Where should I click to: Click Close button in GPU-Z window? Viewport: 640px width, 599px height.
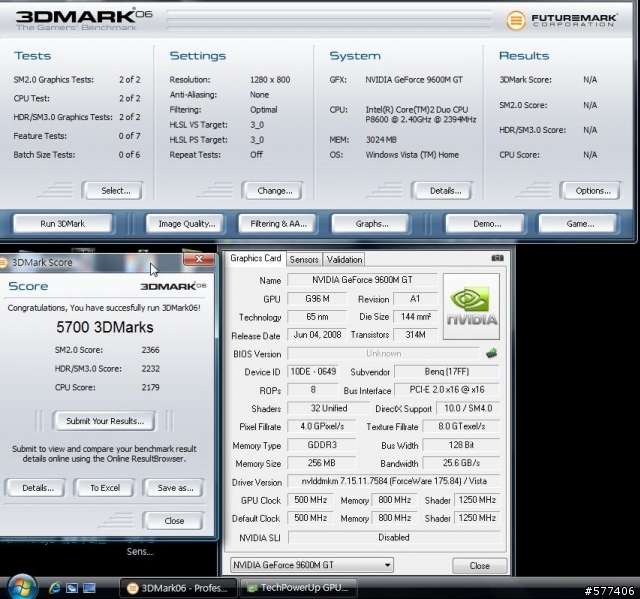480,566
